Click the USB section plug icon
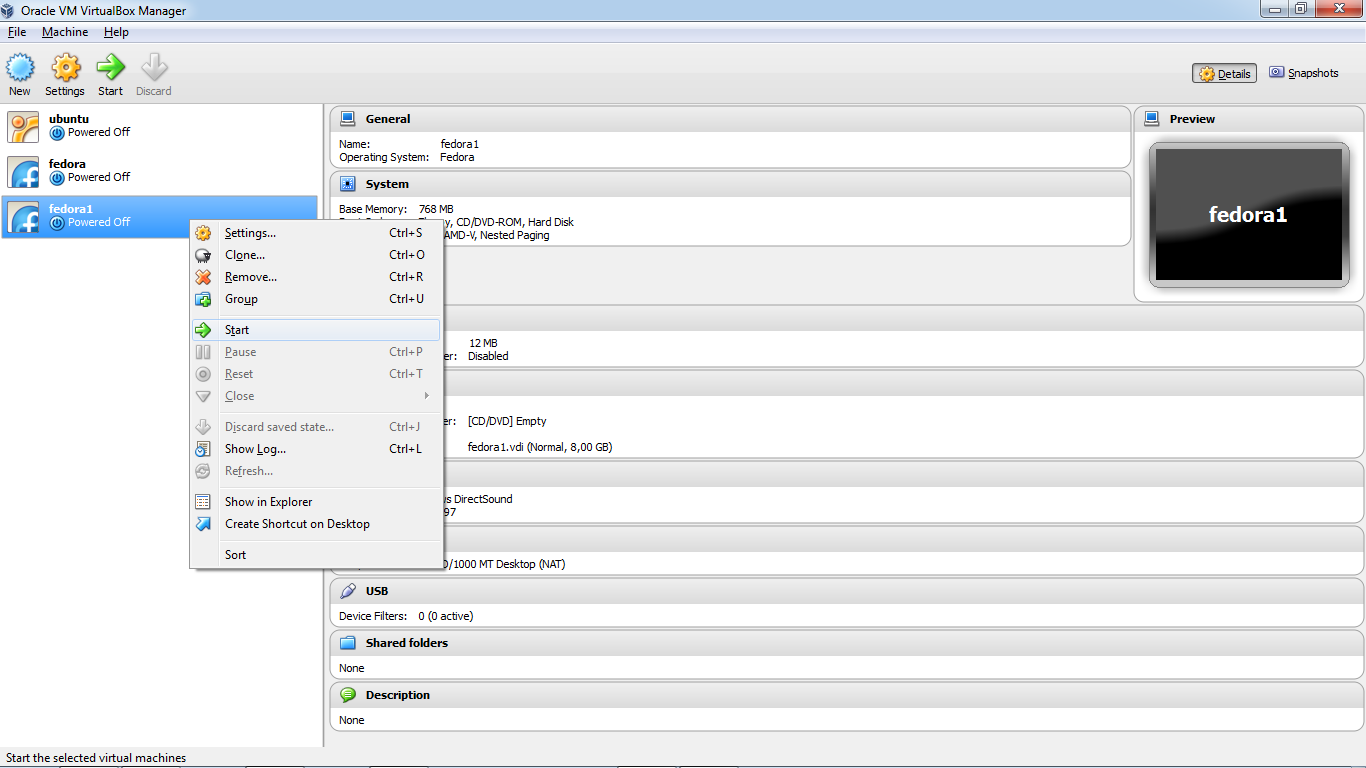 tap(348, 591)
